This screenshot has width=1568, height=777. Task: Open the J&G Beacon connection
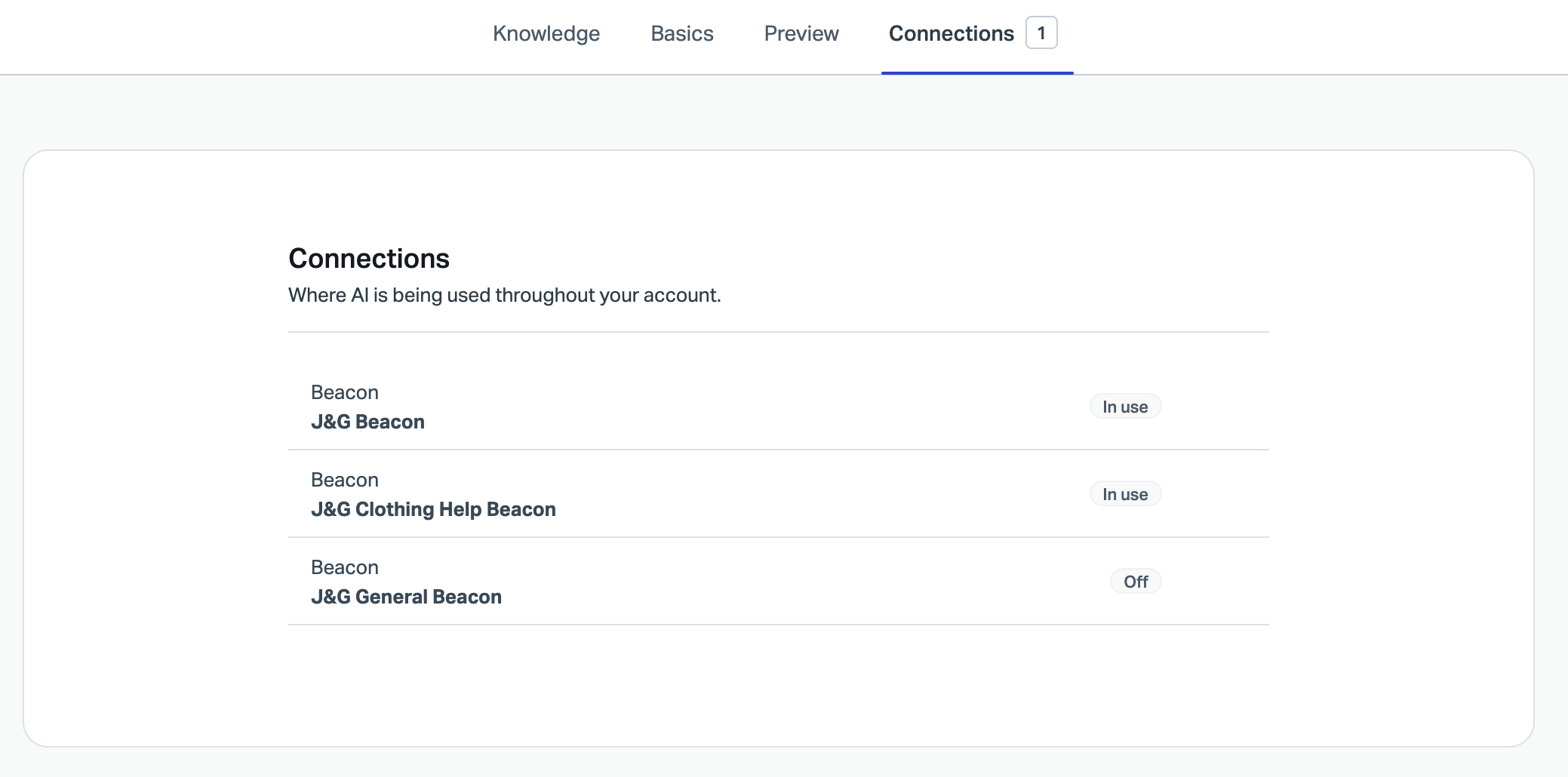(367, 422)
